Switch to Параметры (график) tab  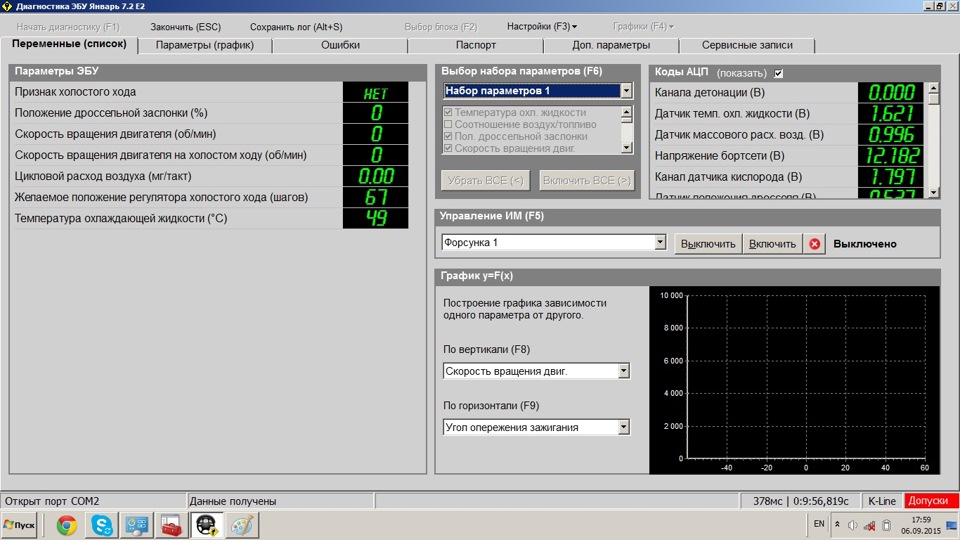coord(204,45)
